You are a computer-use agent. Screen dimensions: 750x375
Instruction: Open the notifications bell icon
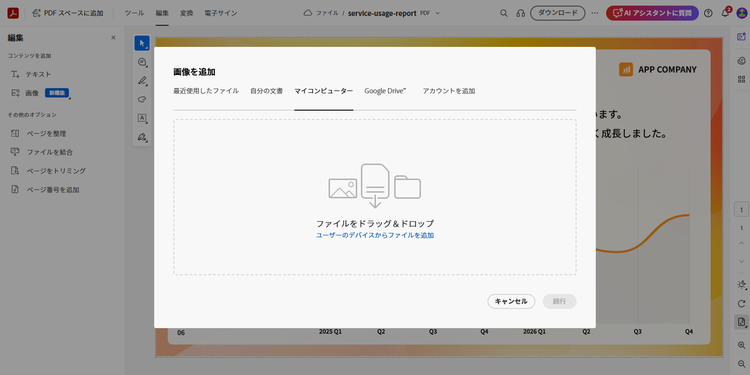tap(726, 13)
